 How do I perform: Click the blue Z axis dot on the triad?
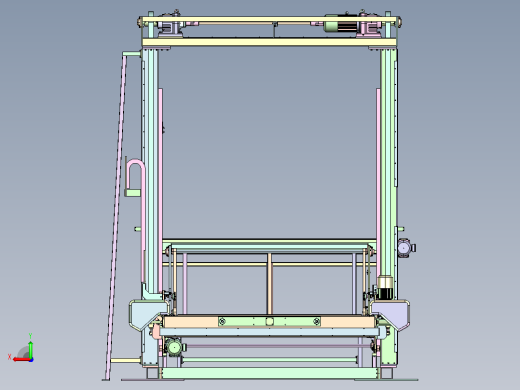31,360
